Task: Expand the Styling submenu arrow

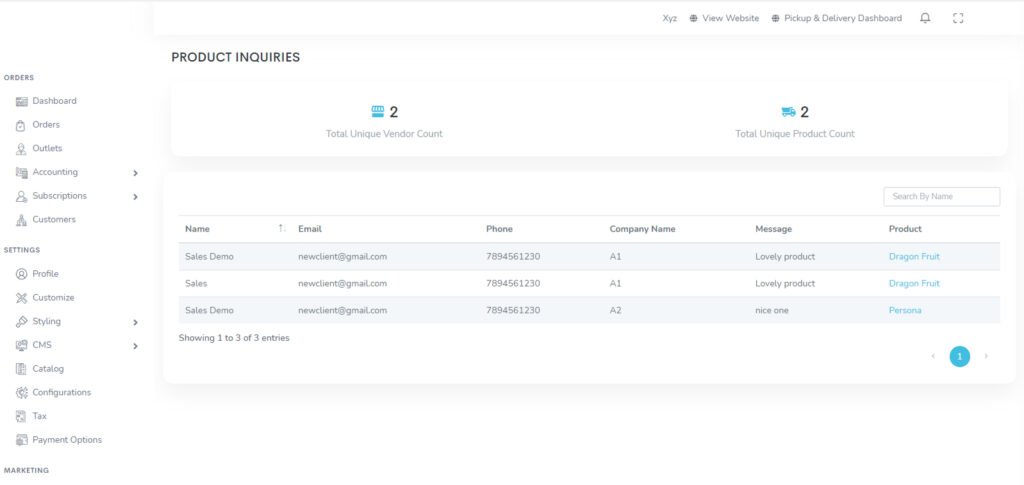Action: pos(135,322)
